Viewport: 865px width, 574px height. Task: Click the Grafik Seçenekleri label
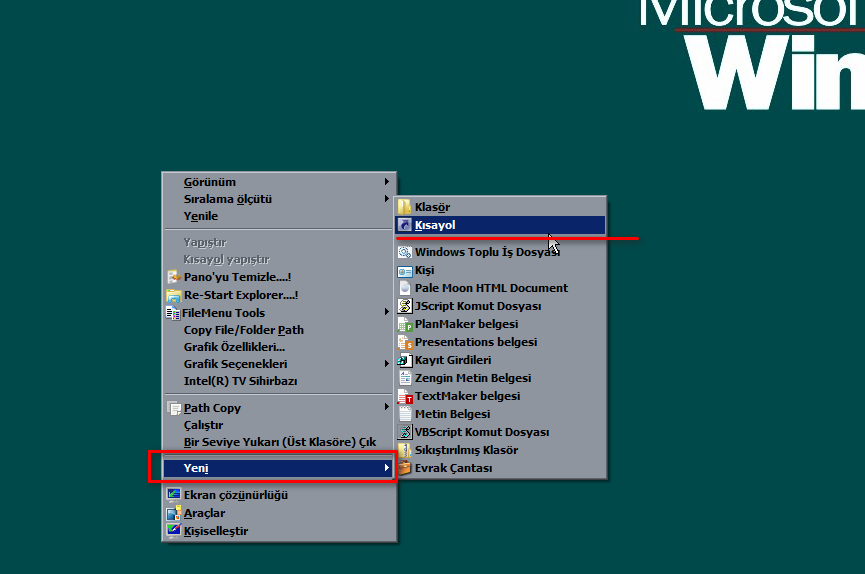[x=236, y=364]
